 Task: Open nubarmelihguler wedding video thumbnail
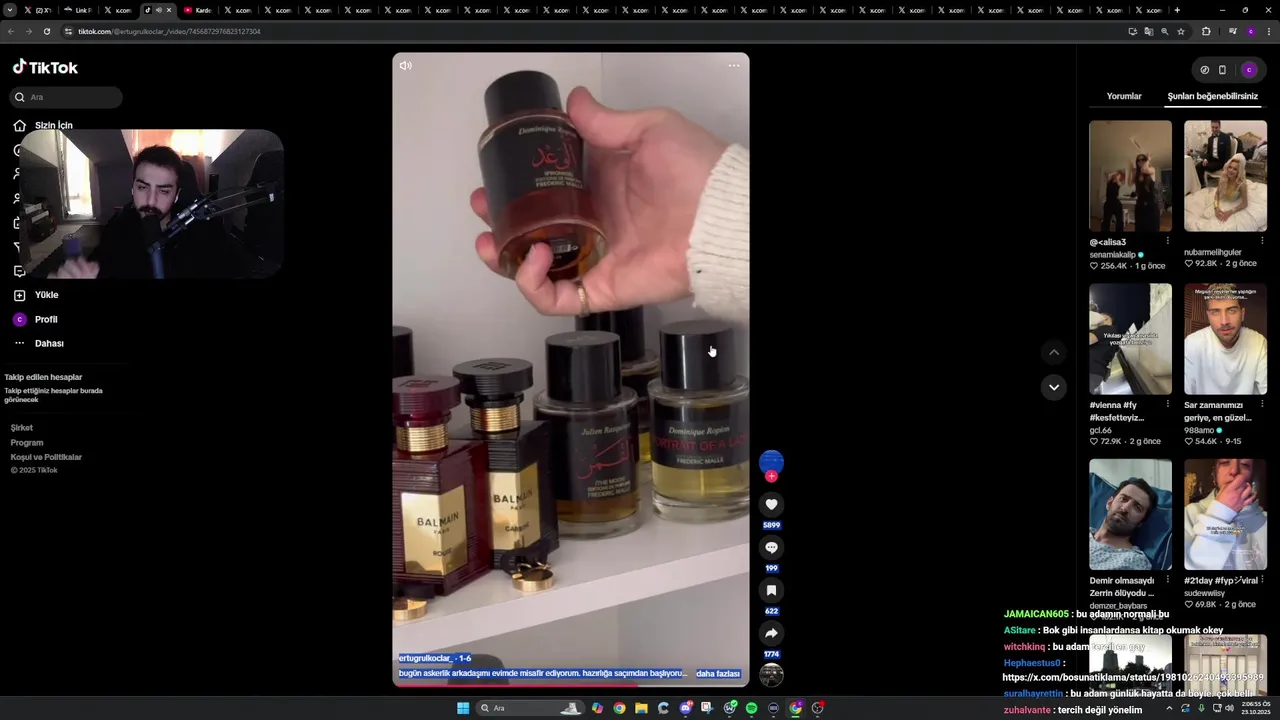pos(1225,176)
